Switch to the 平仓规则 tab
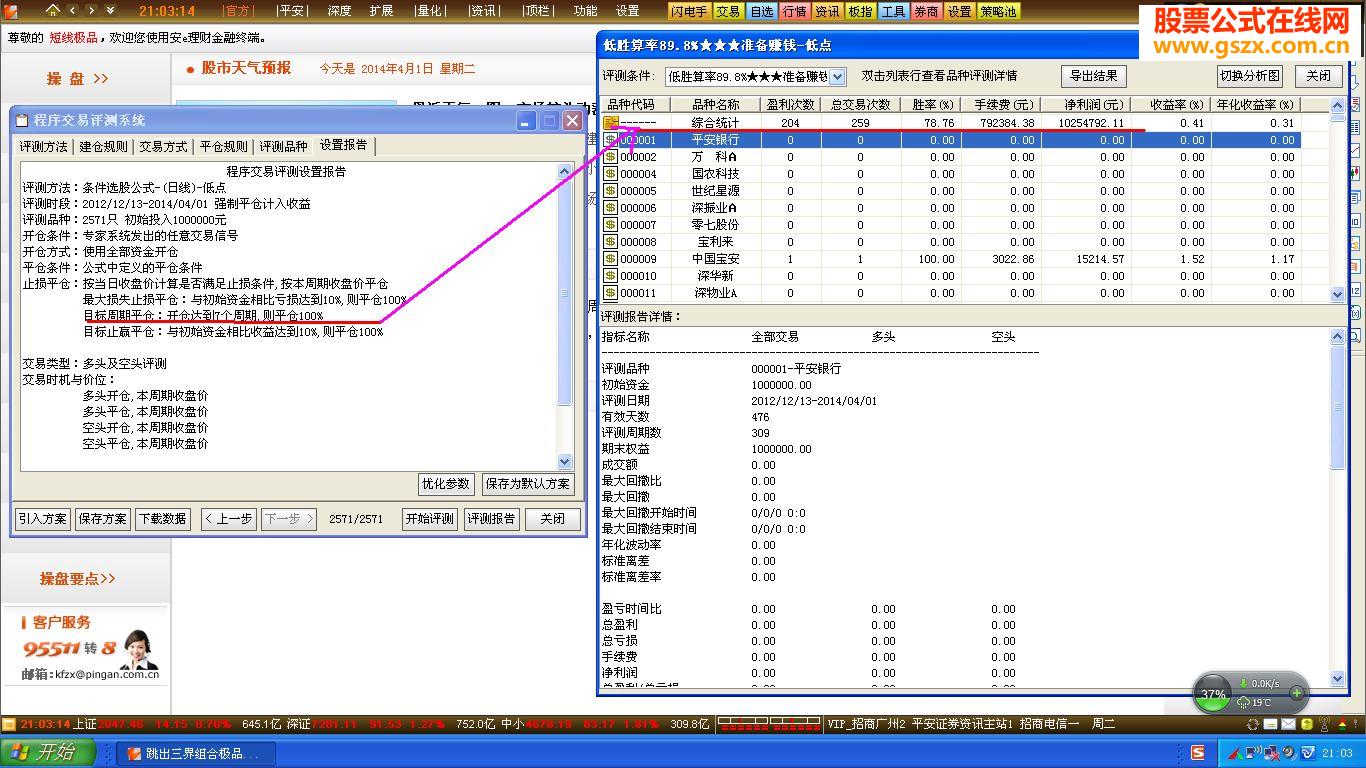 [224, 147]
